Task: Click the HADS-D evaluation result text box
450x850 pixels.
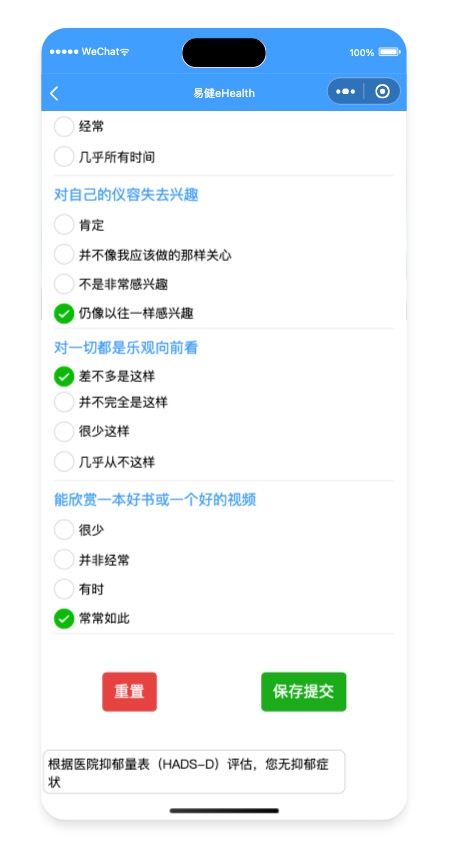Action: point(194,772)
